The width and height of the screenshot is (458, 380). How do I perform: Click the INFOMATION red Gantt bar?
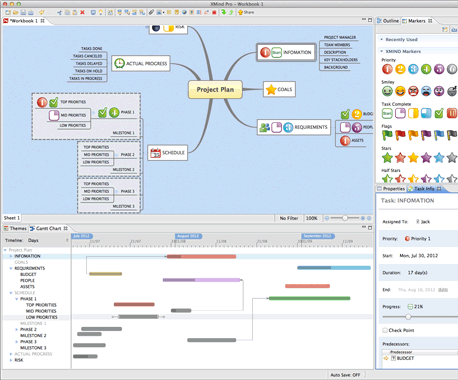(201, 256)
